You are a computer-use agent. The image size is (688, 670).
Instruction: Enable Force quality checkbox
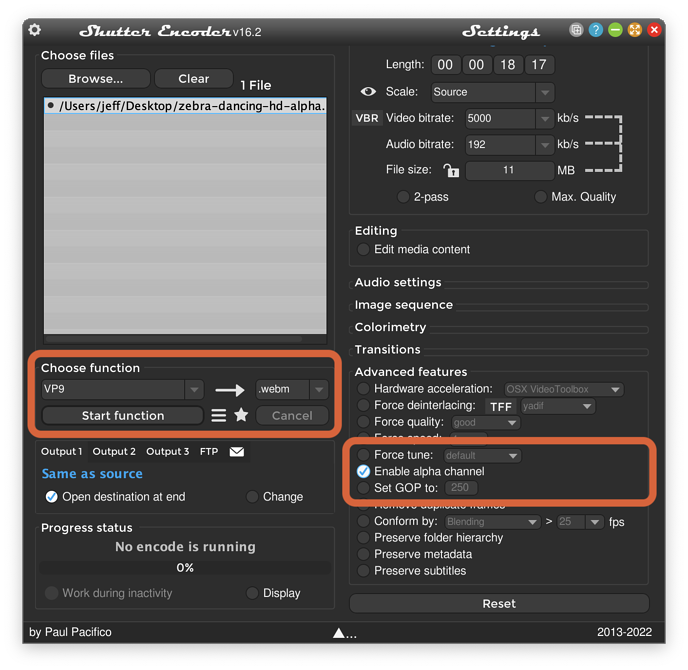363,422
